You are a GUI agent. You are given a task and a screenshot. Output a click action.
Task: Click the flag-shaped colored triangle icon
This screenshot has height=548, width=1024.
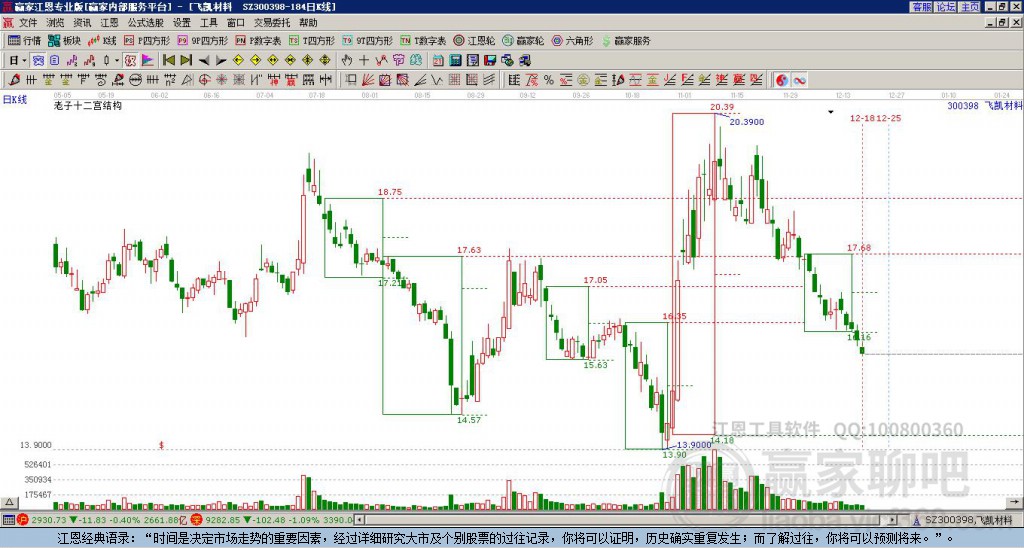(148, 61)
